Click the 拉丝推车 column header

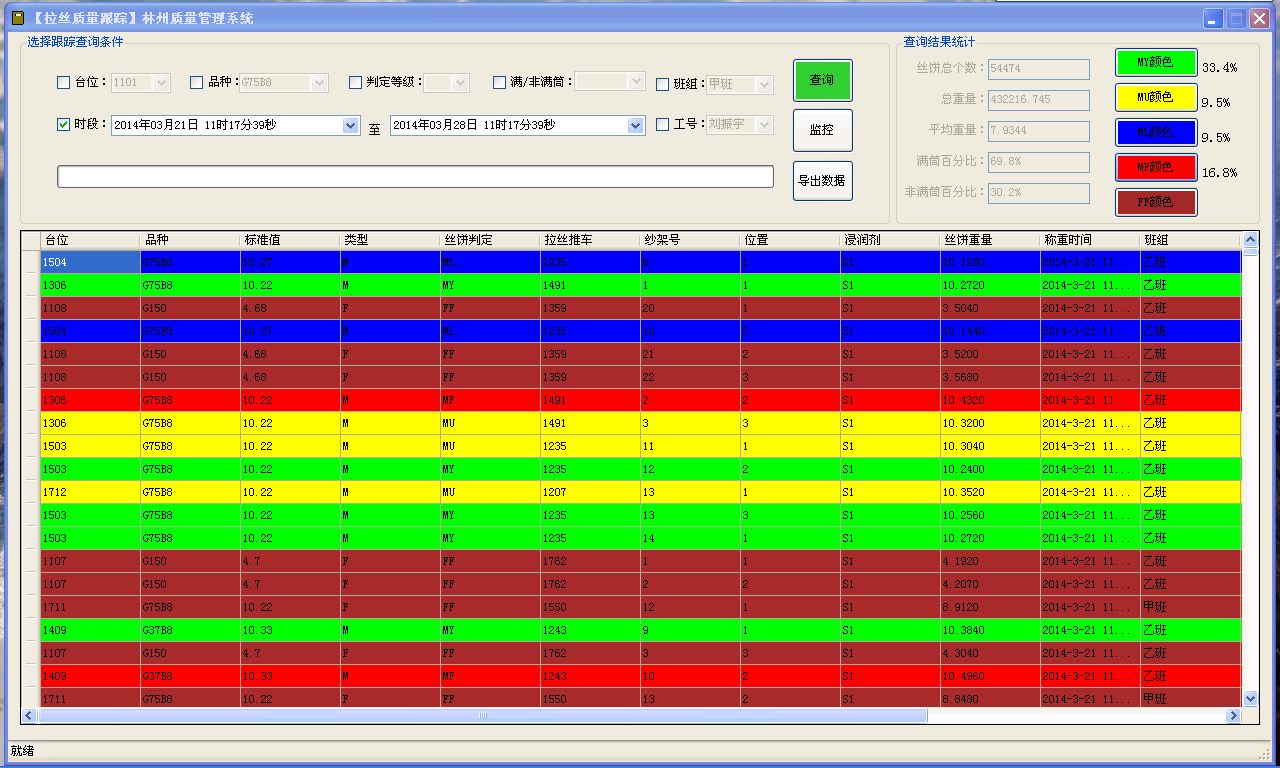tap(590, 240)
